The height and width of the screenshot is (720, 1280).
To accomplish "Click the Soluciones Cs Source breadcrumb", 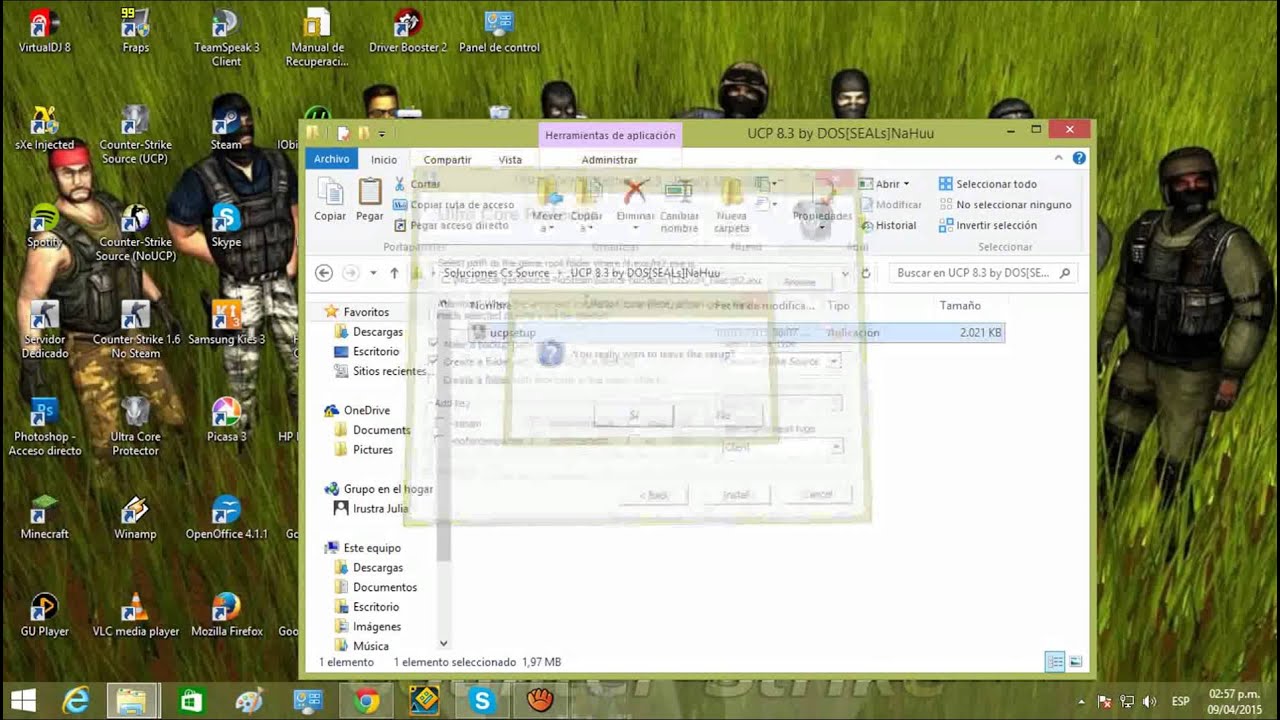I will tap(496, 273).
